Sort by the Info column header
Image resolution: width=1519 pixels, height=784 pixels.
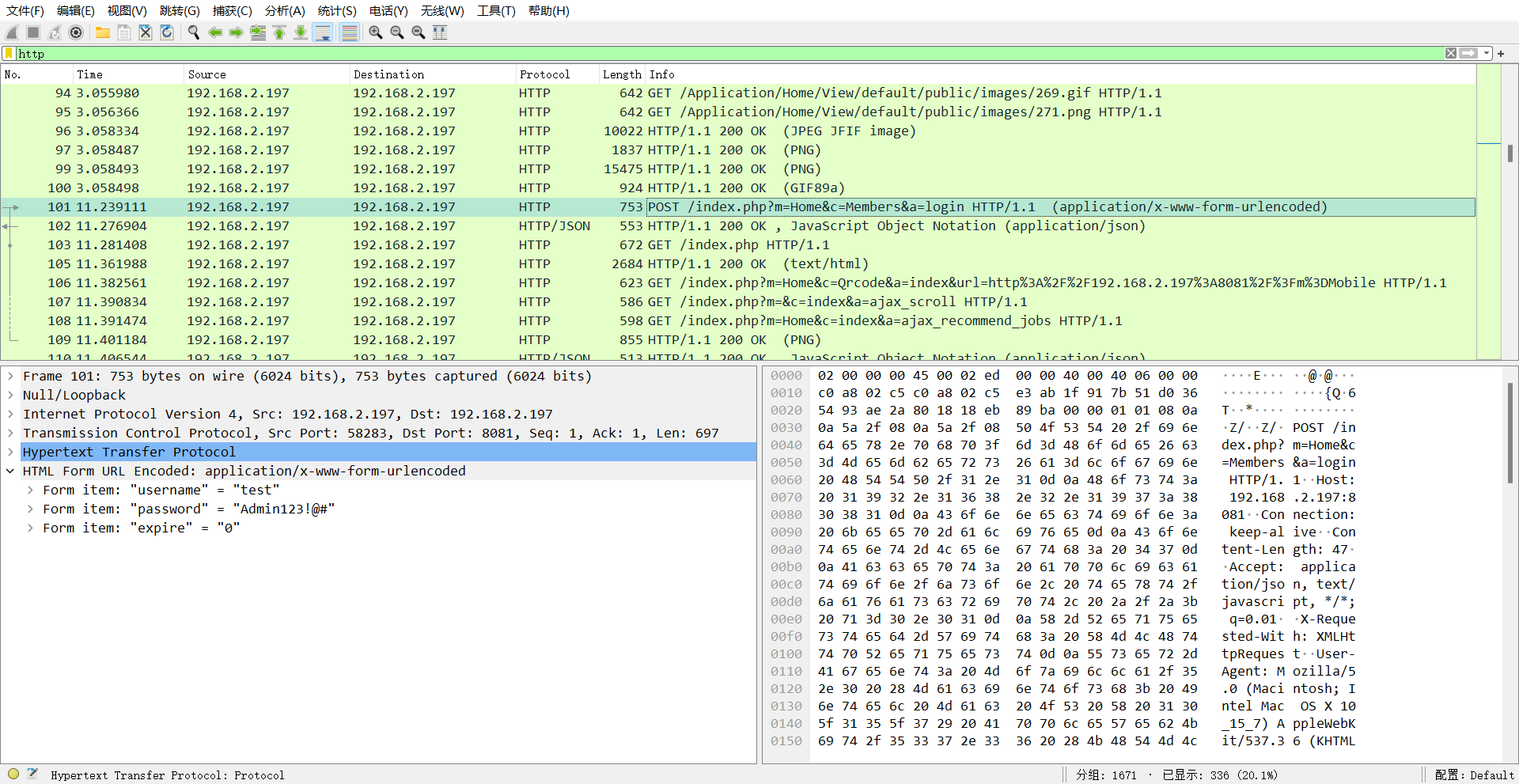click(1061, 74)
